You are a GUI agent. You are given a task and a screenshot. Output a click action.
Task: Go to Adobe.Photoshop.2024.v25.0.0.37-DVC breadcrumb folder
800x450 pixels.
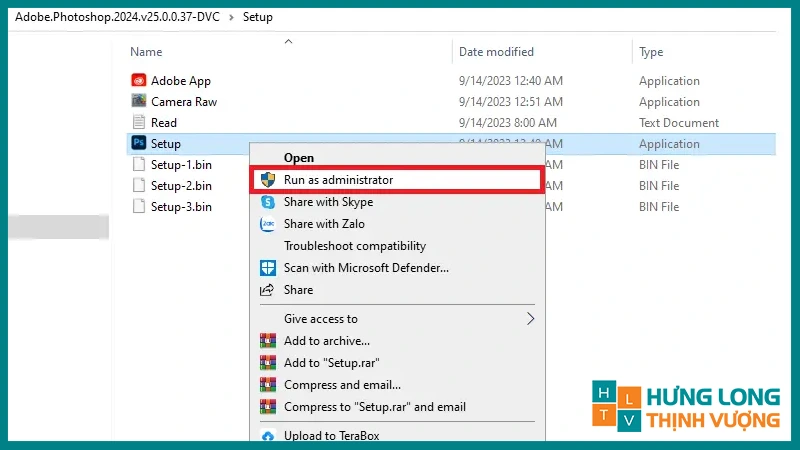117,17
